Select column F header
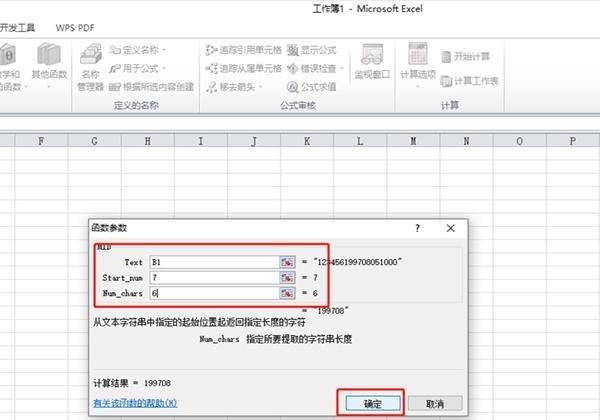Image resolution: width=600 pixels, height=420 pixels. tap(41, 141)
